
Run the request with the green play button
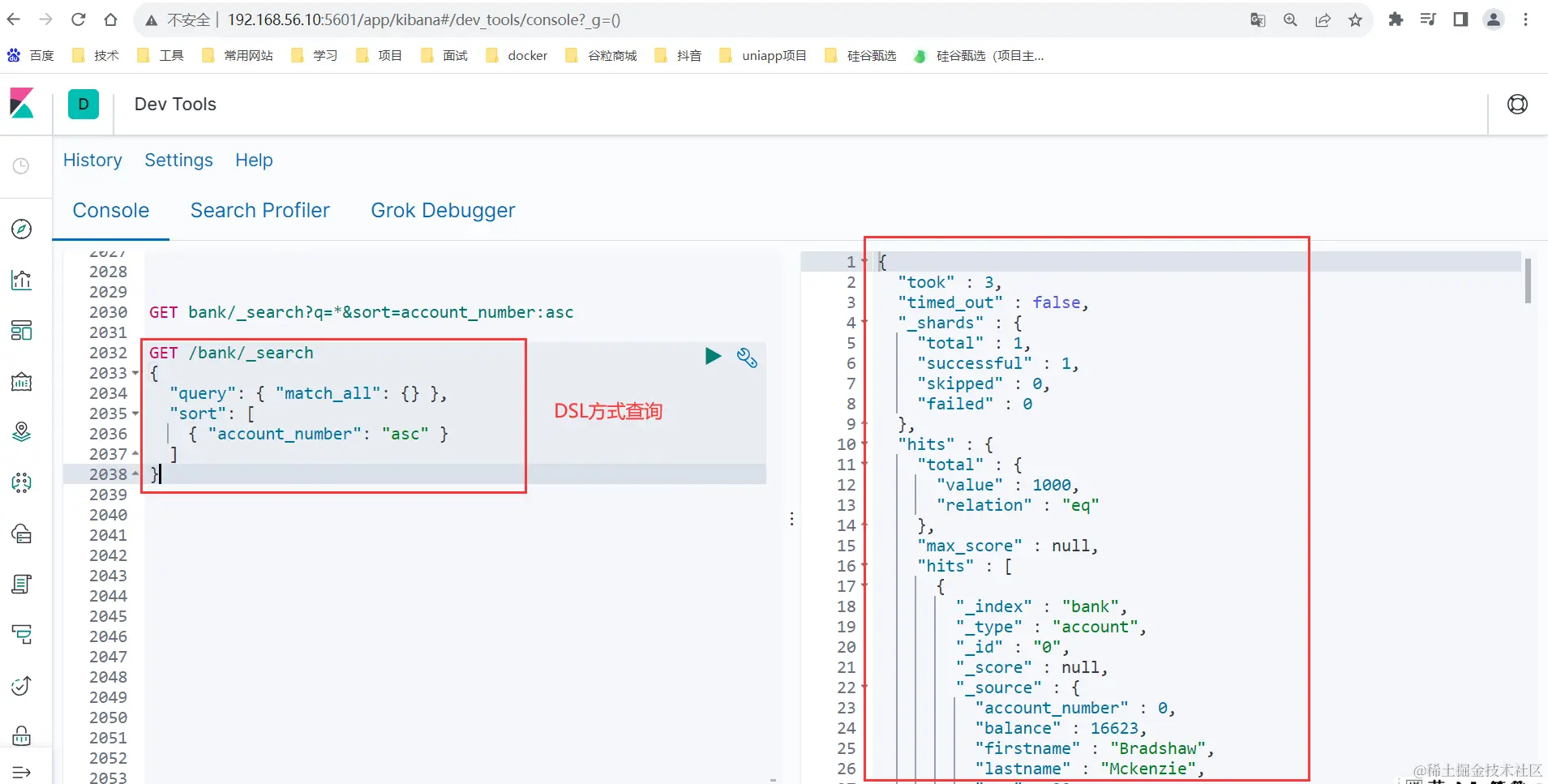click(713, 356)
